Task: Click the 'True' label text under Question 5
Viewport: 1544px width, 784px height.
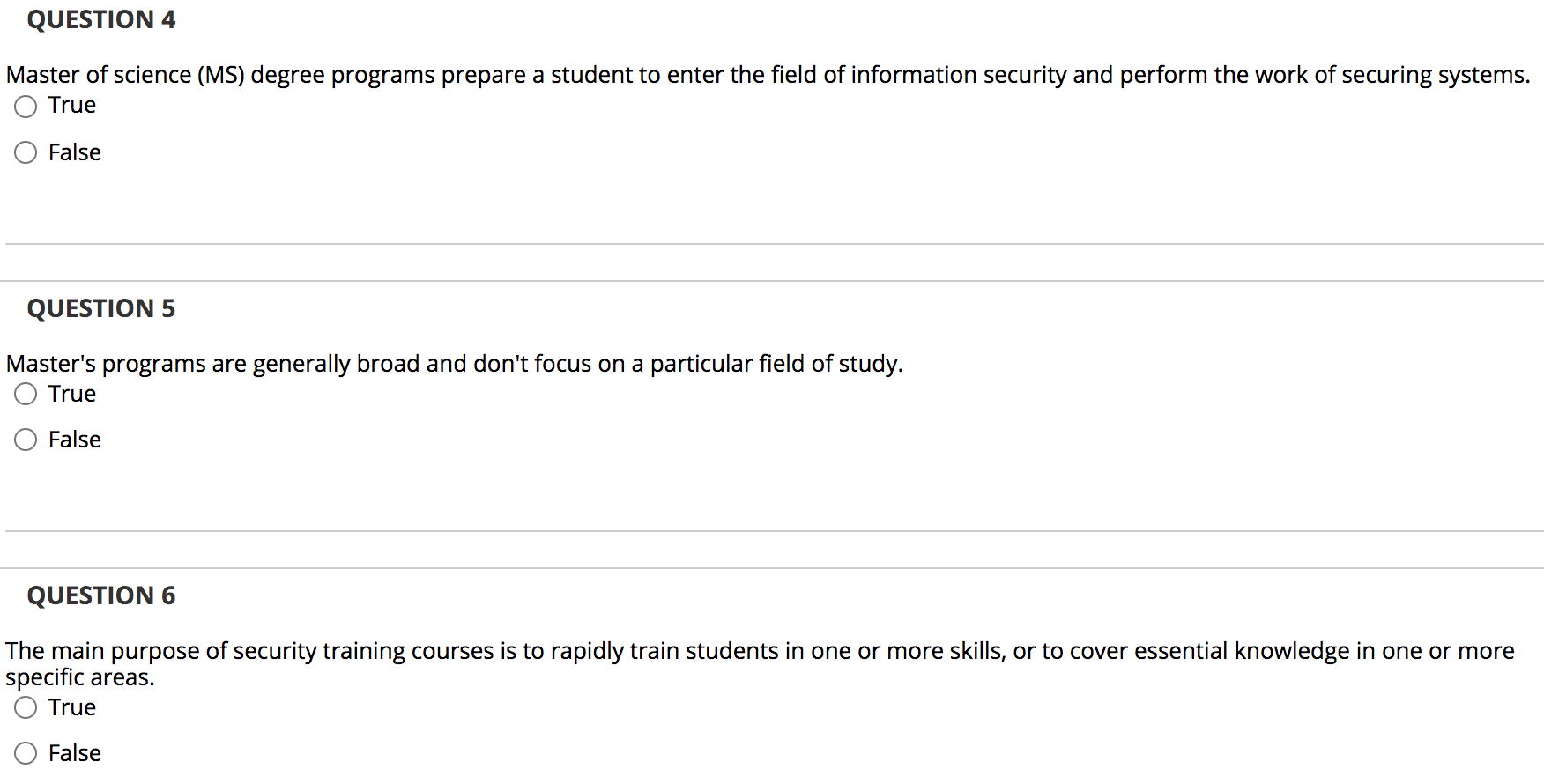Action: pyautogui.click(x=72, y=394)
